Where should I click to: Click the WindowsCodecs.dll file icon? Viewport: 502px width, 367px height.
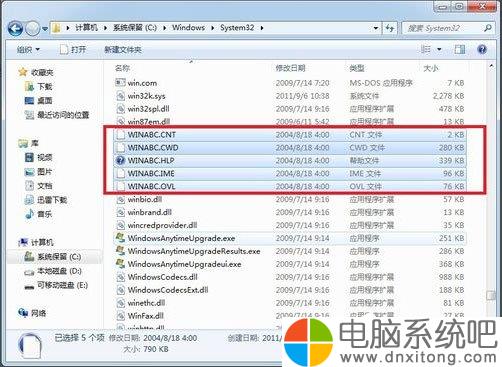tap(120, 277)
